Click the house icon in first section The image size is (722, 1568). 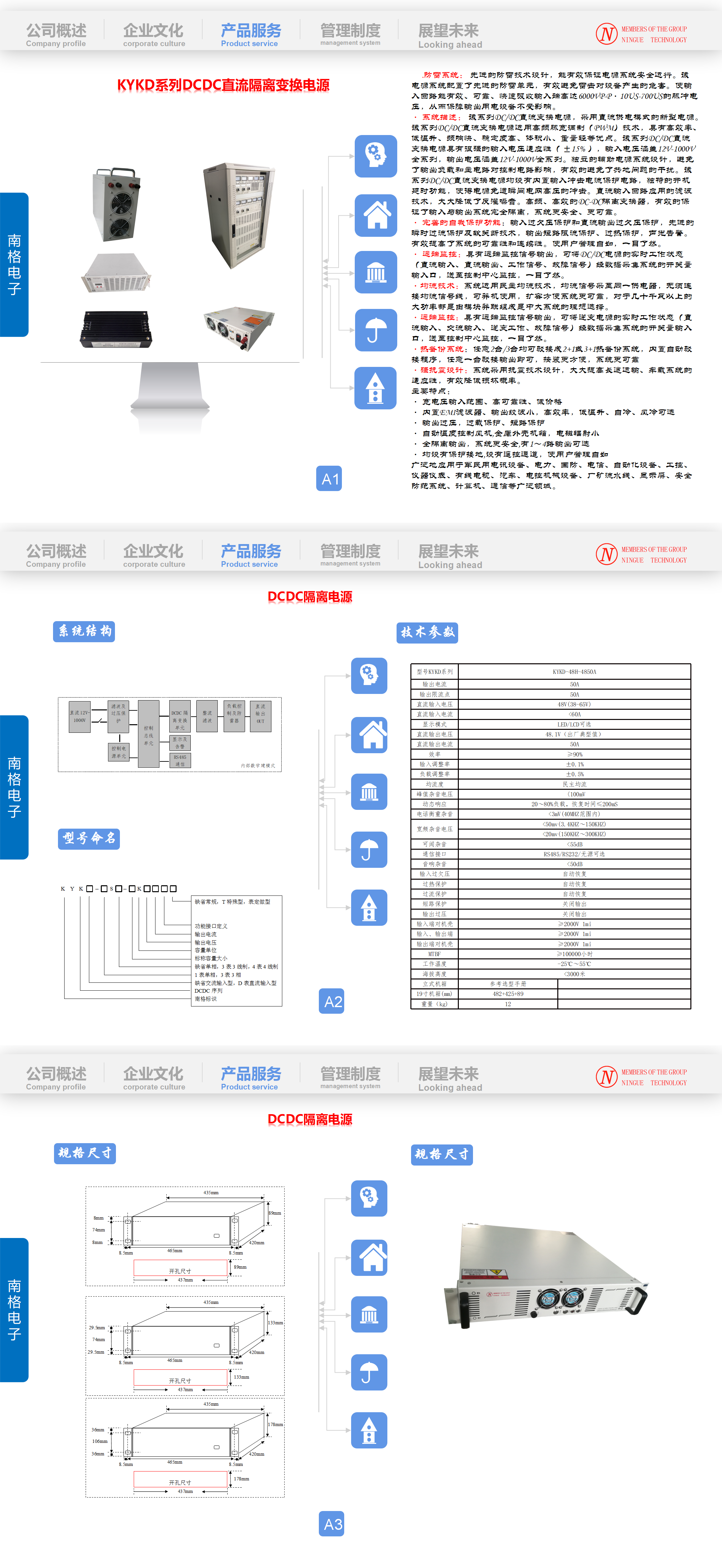click(x=375, y=215)
